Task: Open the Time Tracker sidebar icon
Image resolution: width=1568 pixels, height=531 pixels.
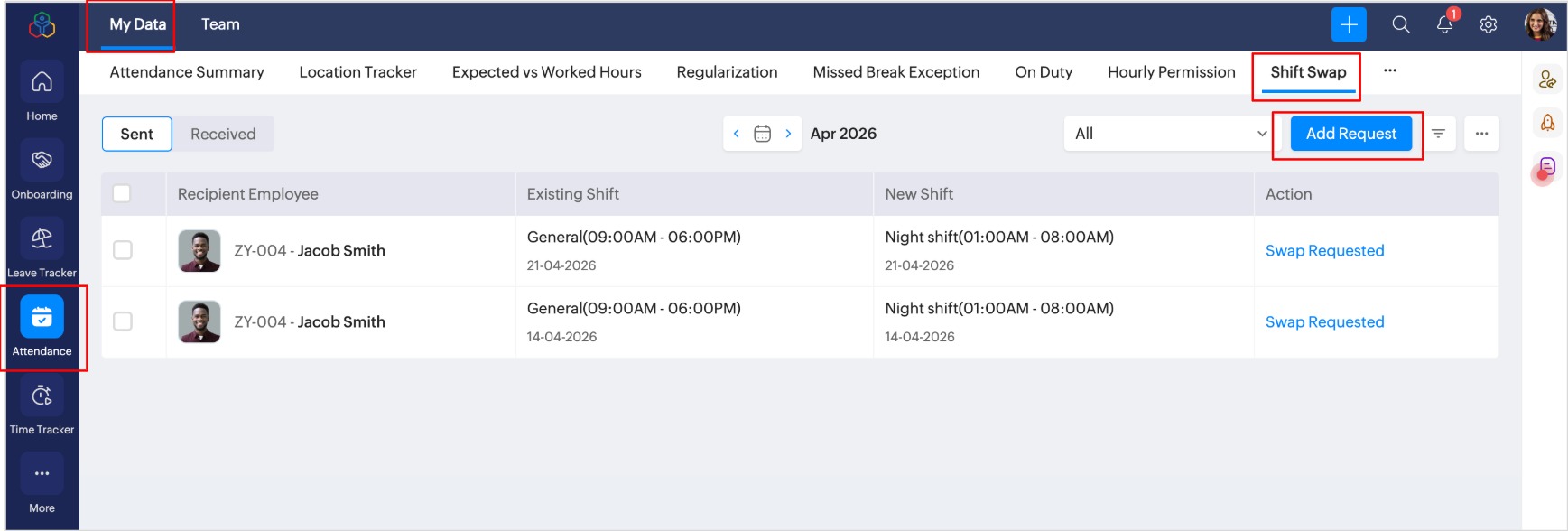Action: pyautogui.click(x=42, y=396)
